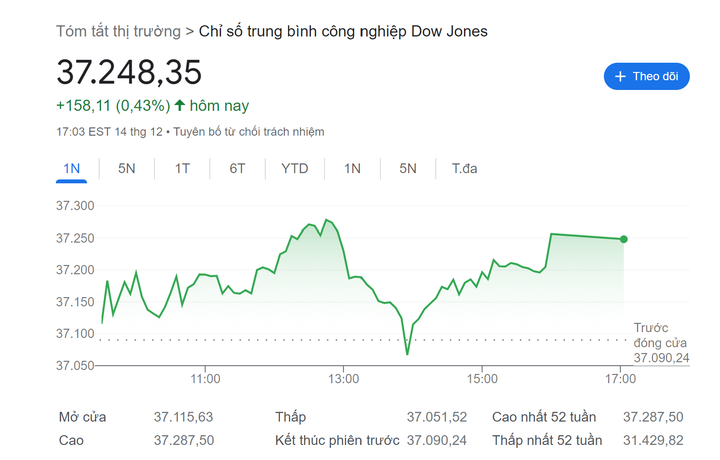Select the 1T one-month range tab
Screen dimensions: 720x460
[182, 168]
